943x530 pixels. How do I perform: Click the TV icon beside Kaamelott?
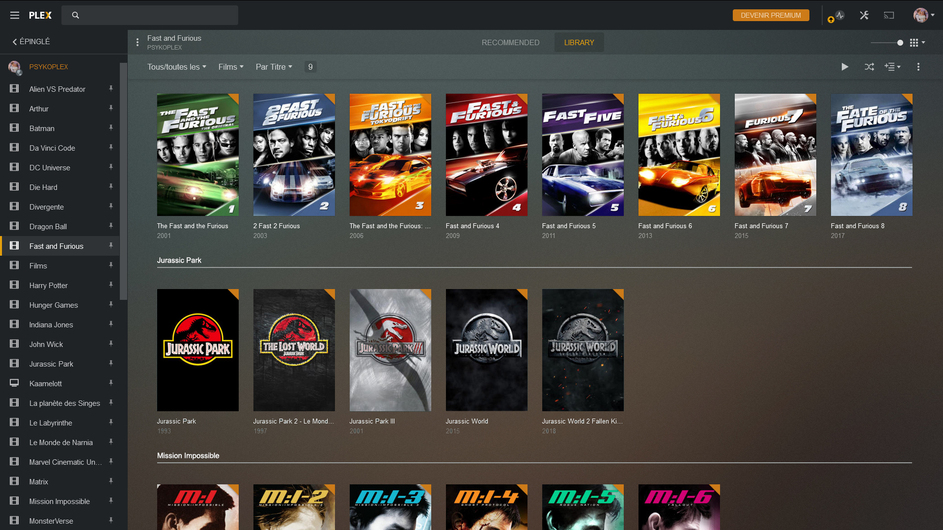pyautogui.click(x=14, y=383)
